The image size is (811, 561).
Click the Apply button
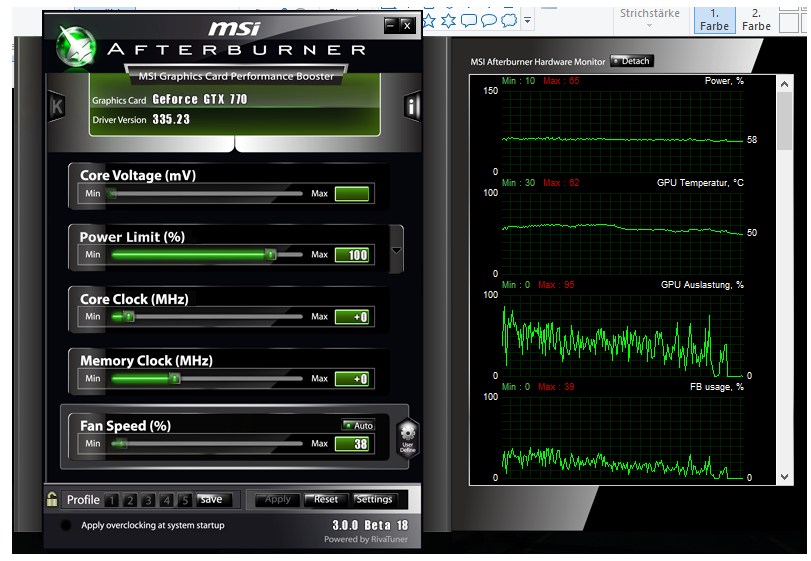click(x=277, y=499)
